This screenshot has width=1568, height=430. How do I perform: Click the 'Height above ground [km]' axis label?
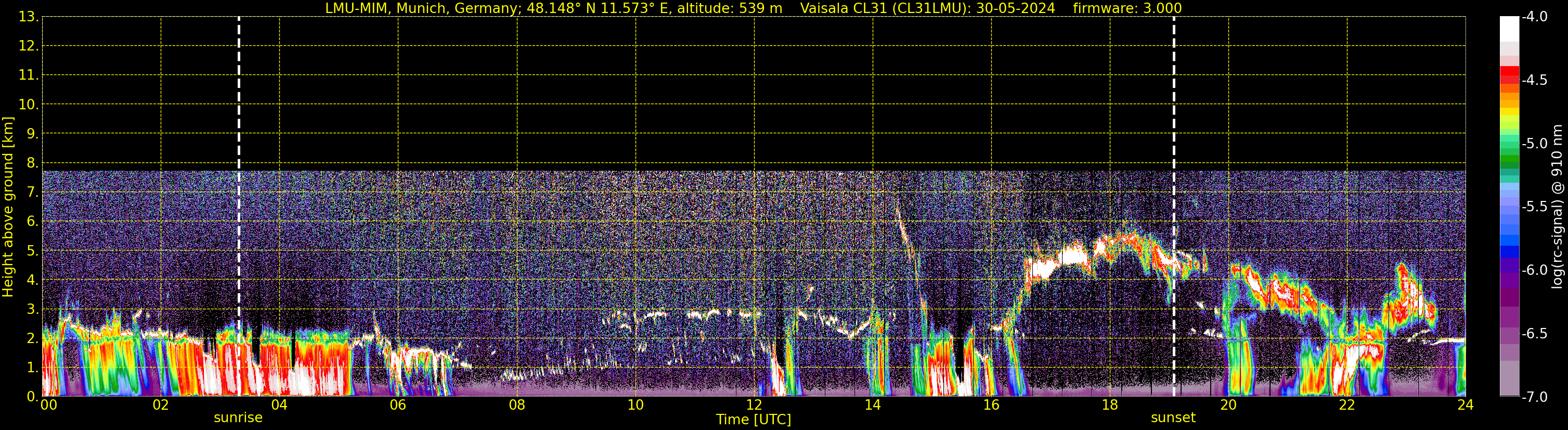8,207
